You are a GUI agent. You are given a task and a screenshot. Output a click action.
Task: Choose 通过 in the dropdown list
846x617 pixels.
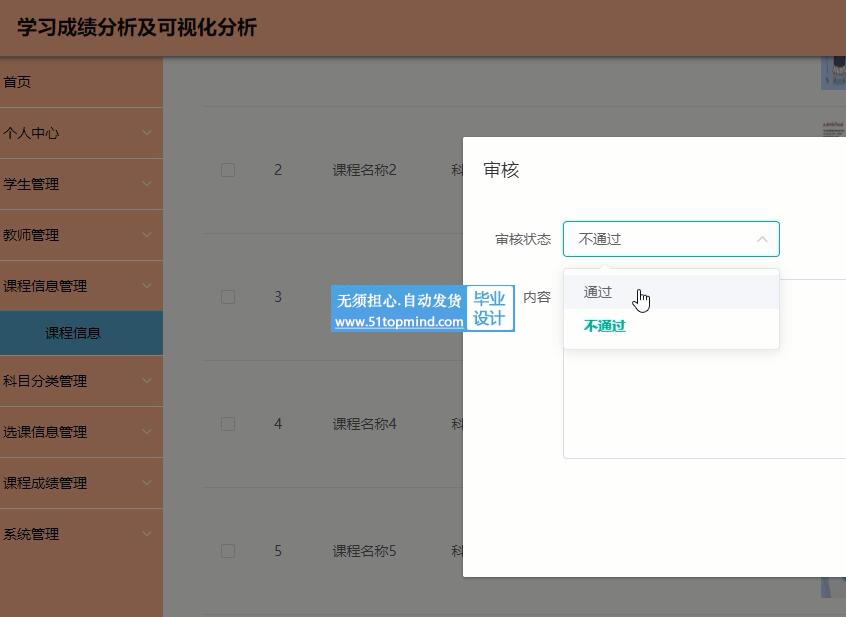point(671,292)
